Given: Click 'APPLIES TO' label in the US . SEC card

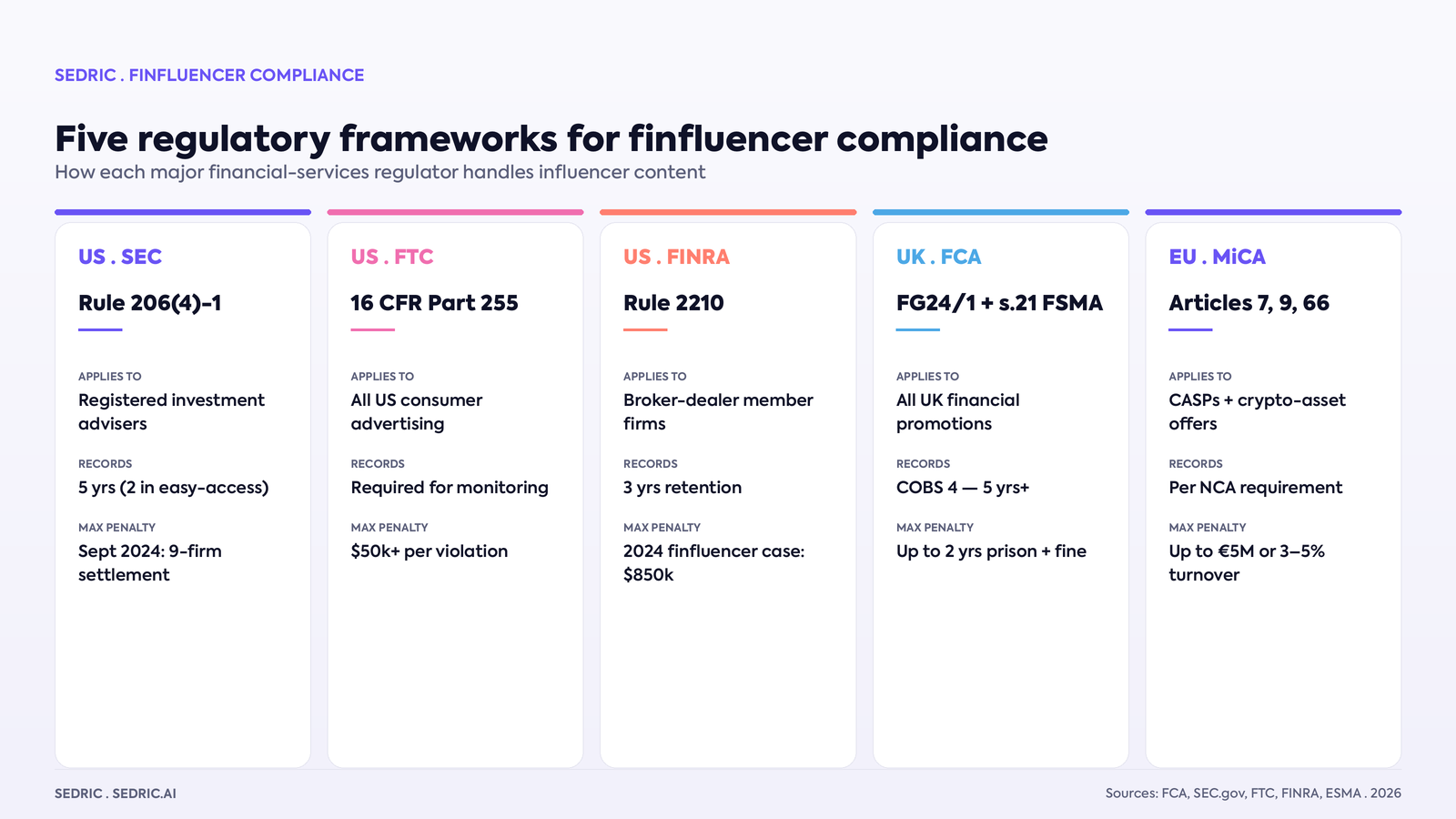Looking at the screenshot, I should [110, 377].
